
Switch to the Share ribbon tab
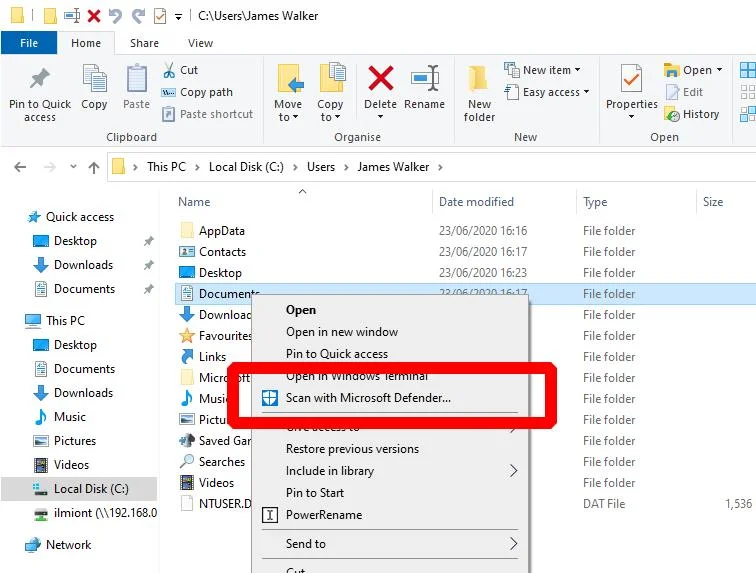(x=144, y=43)
